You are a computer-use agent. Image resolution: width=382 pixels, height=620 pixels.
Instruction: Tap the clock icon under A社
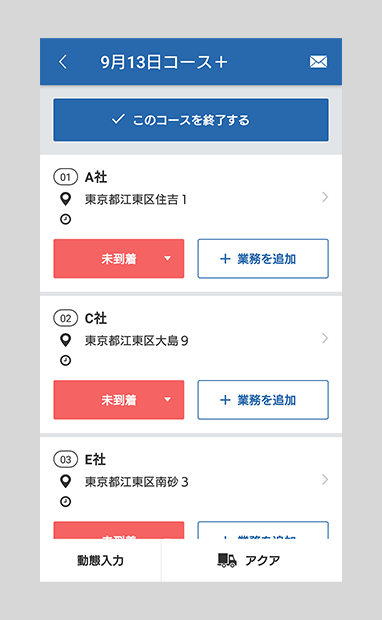(x=66, y=219)
